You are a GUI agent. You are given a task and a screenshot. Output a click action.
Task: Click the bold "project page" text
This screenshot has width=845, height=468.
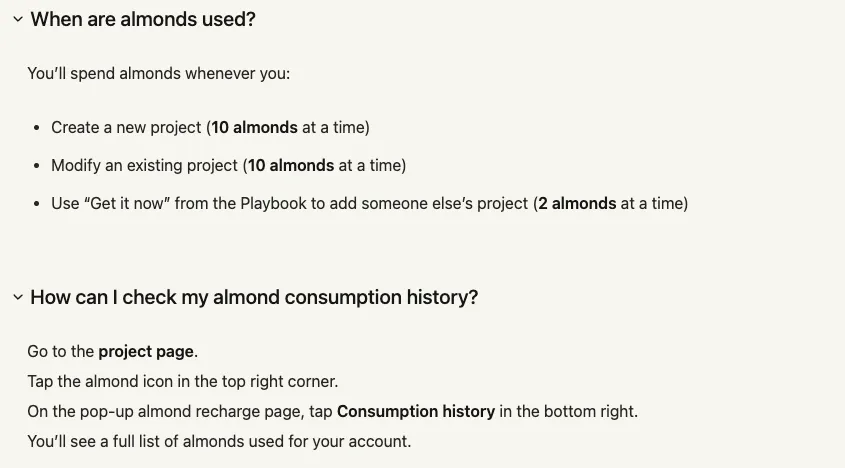click(147, 352)
